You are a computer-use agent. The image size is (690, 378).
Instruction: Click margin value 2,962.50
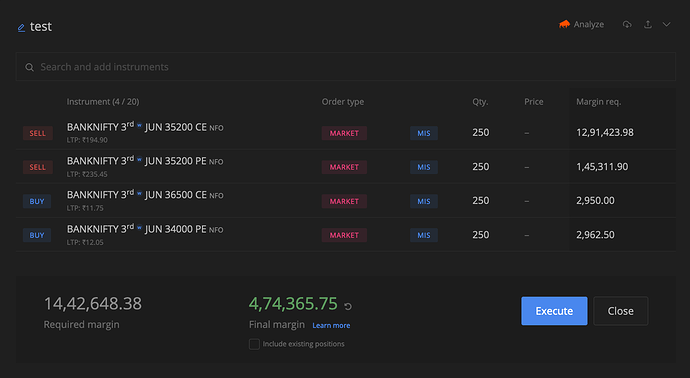595,235
